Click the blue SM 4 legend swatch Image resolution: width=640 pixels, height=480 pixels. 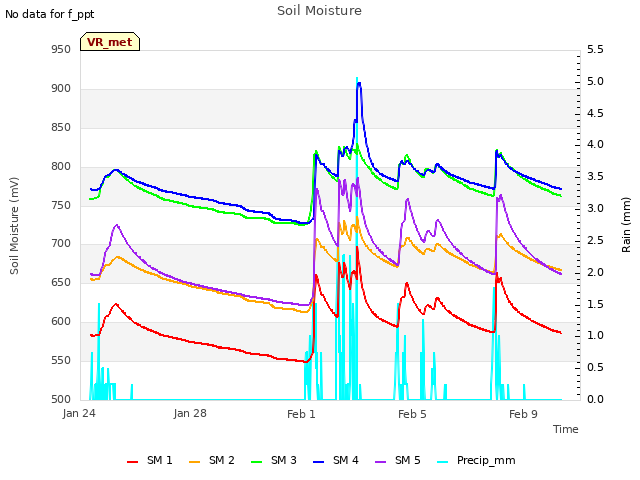tap(319, 462)
